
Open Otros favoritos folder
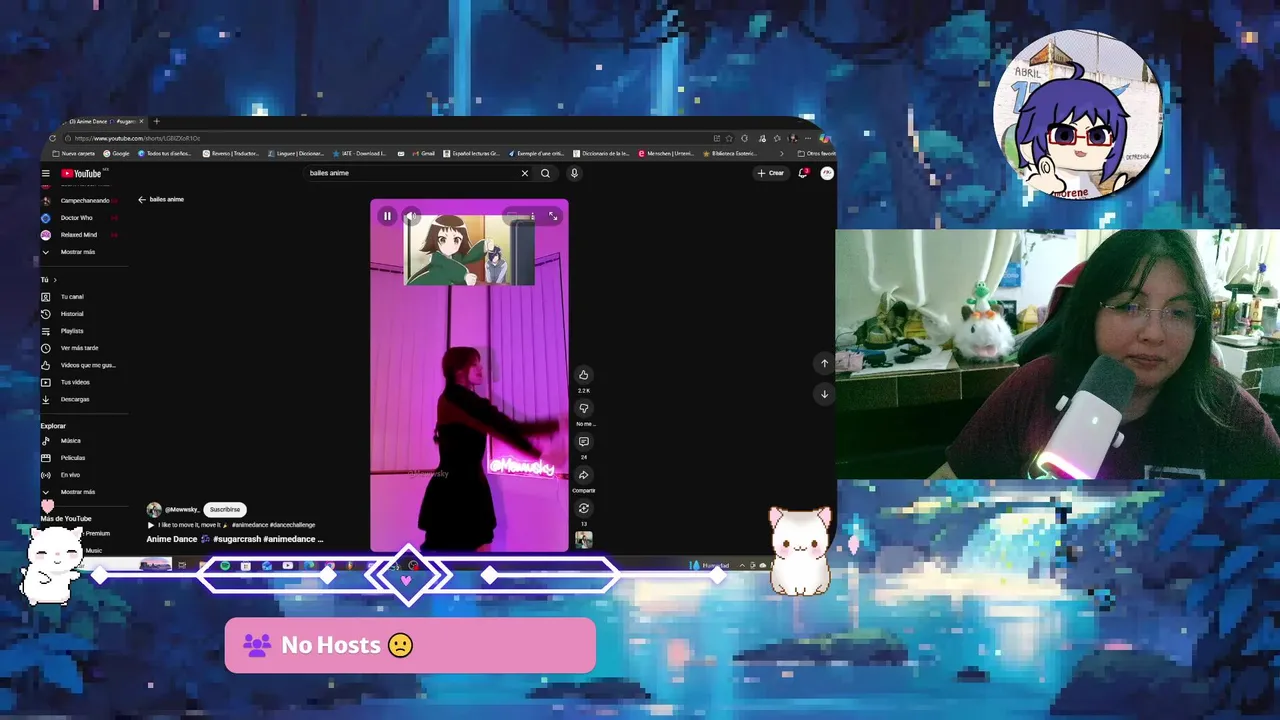tap(817, 154)
